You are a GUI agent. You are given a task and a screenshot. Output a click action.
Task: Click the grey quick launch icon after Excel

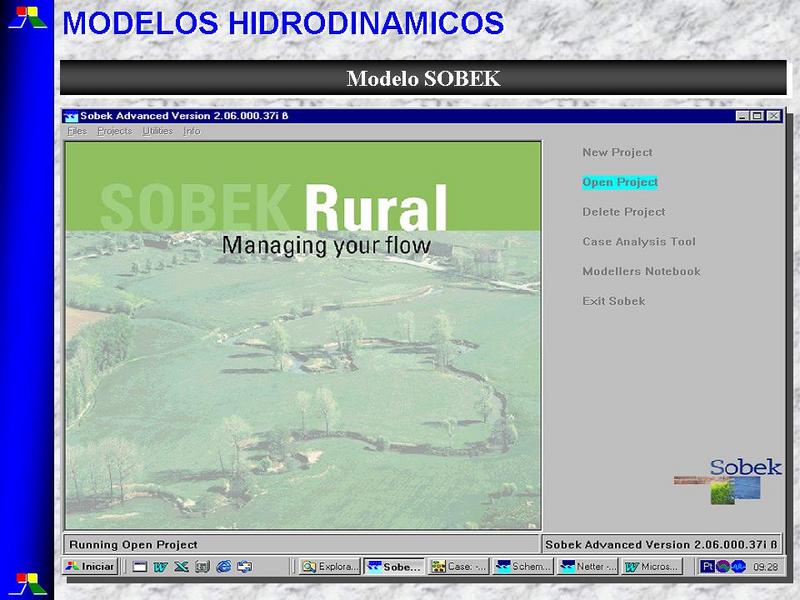[x=202, y=567]
